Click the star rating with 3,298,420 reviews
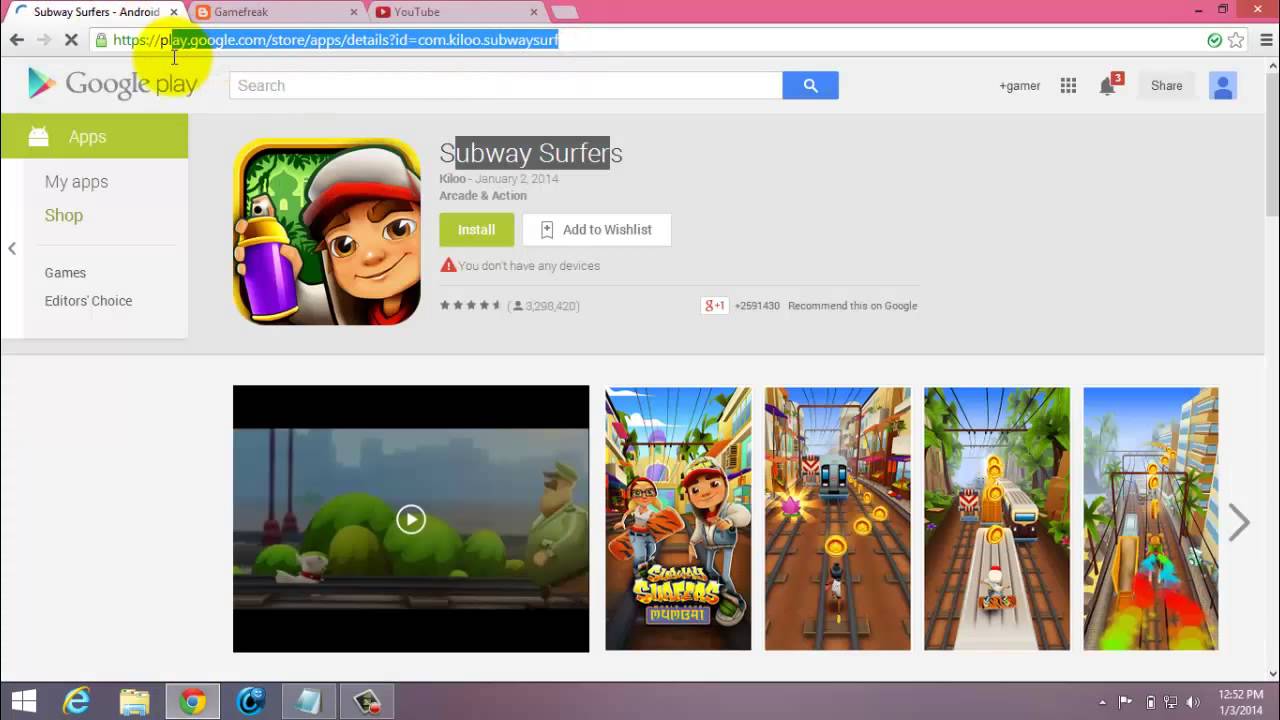1280x720 pixels. click(x=510, y=305)
